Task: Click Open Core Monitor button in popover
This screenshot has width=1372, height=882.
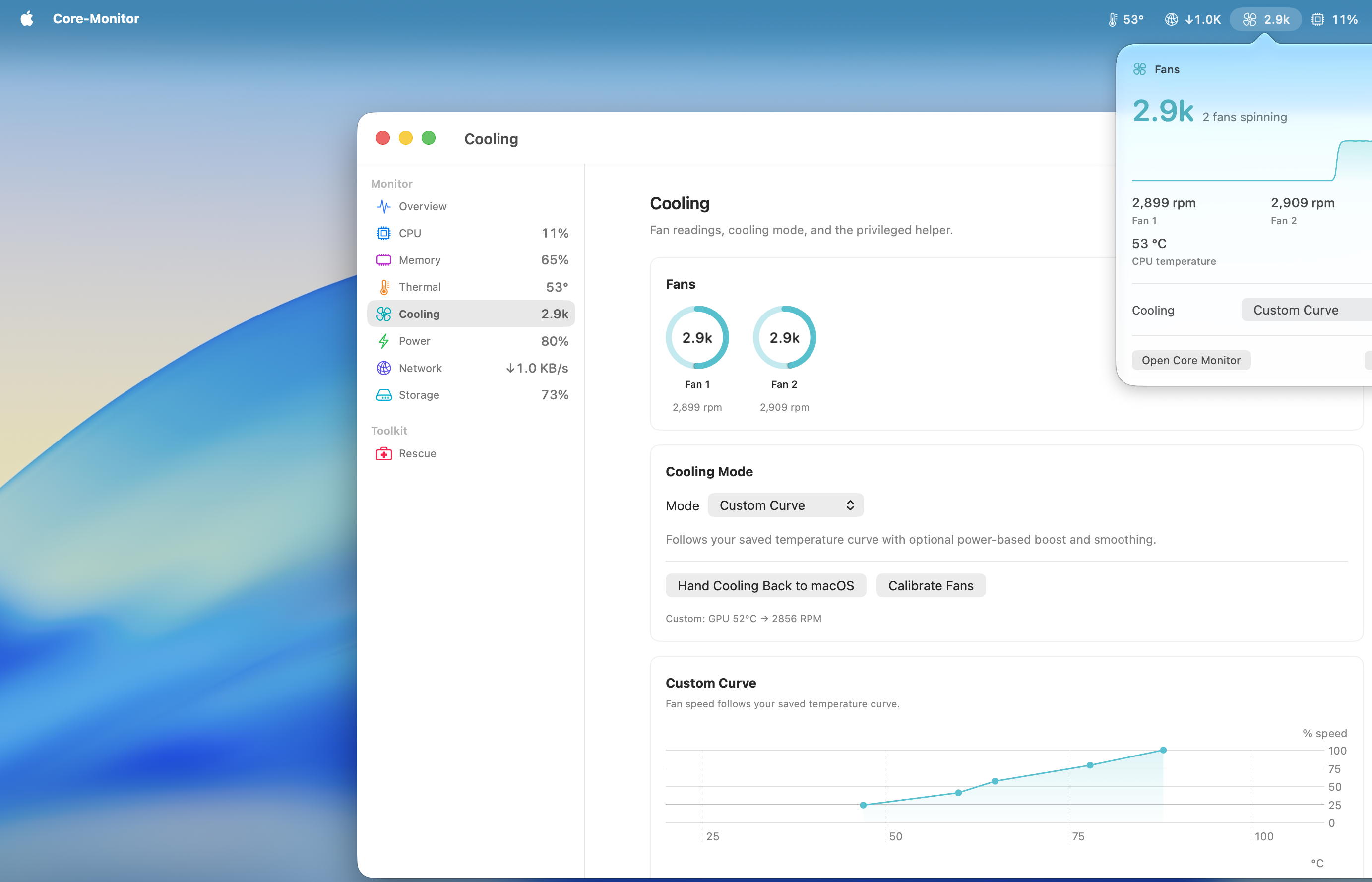Action: click(1191, 360)
